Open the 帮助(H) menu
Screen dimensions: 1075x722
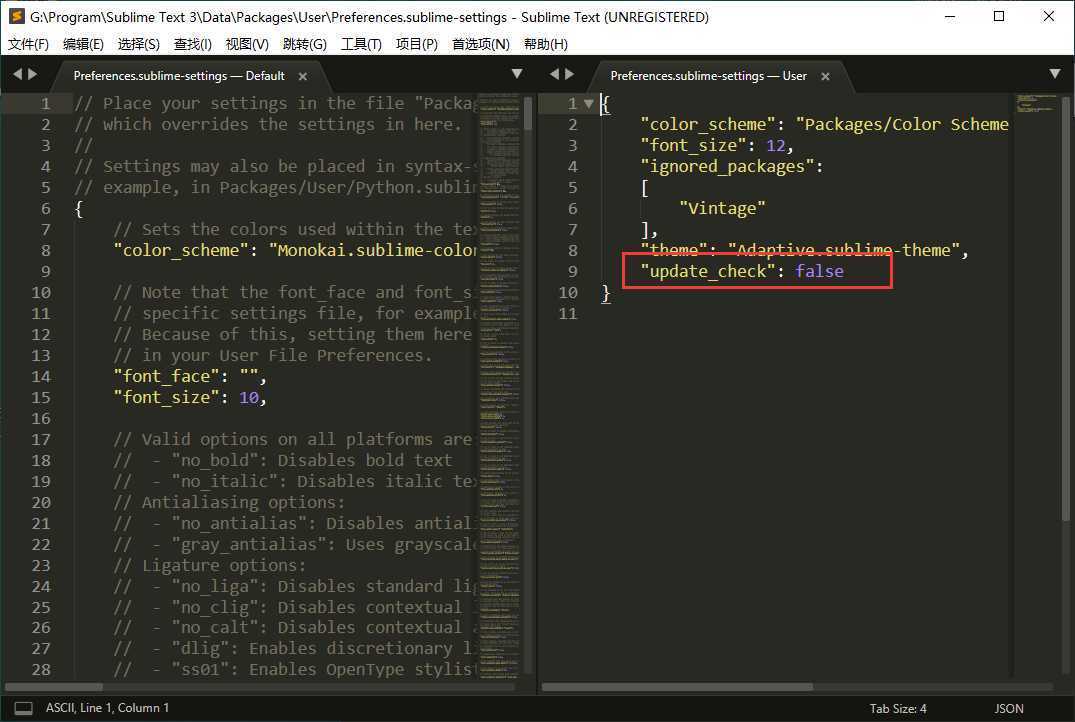(x=546, y=45)
